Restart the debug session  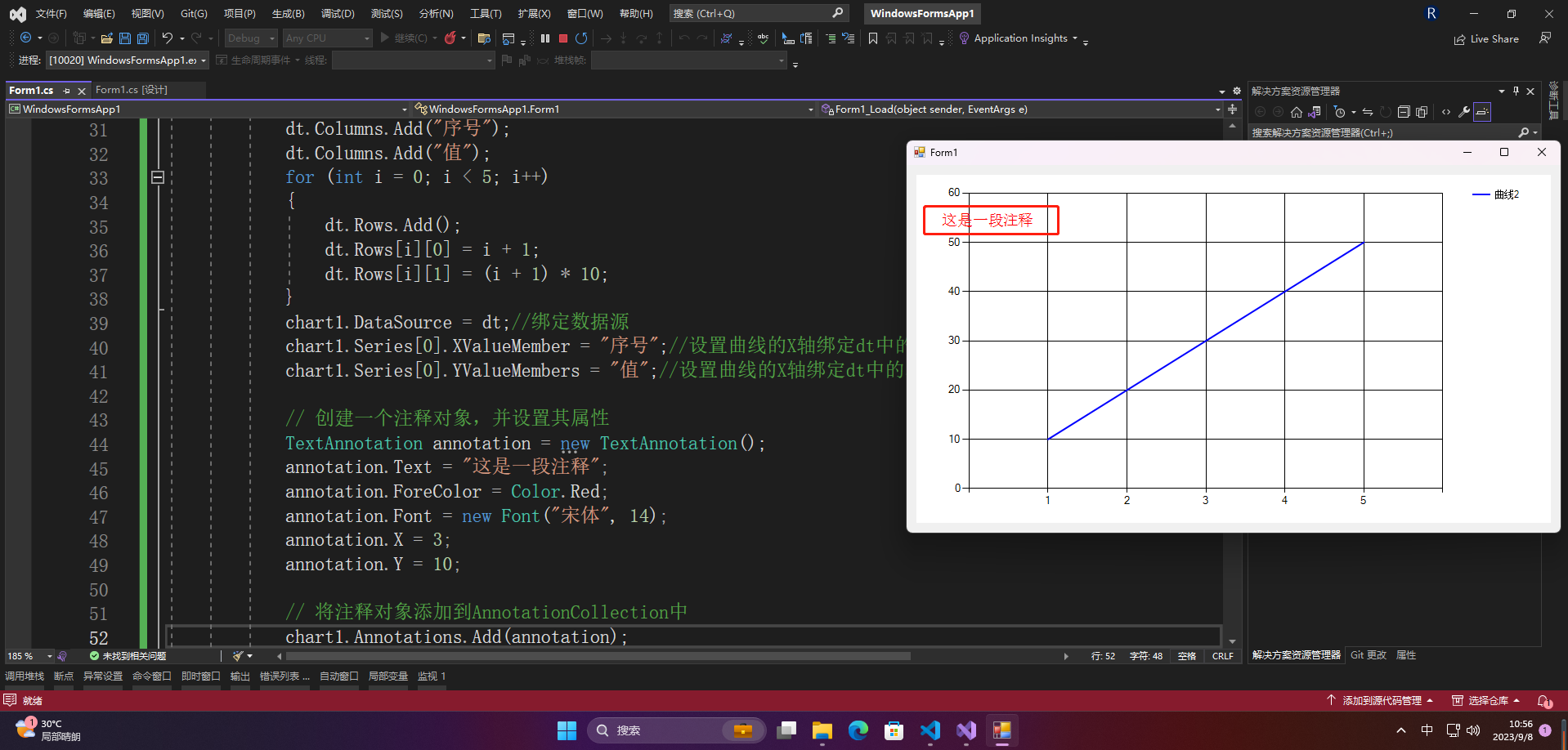(581, 38)
